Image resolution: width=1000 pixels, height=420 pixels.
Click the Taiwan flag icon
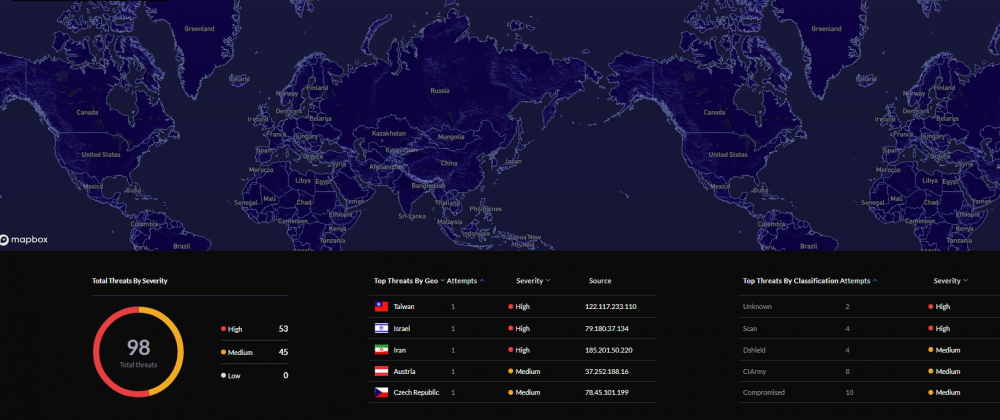click(x=381, y=306)
